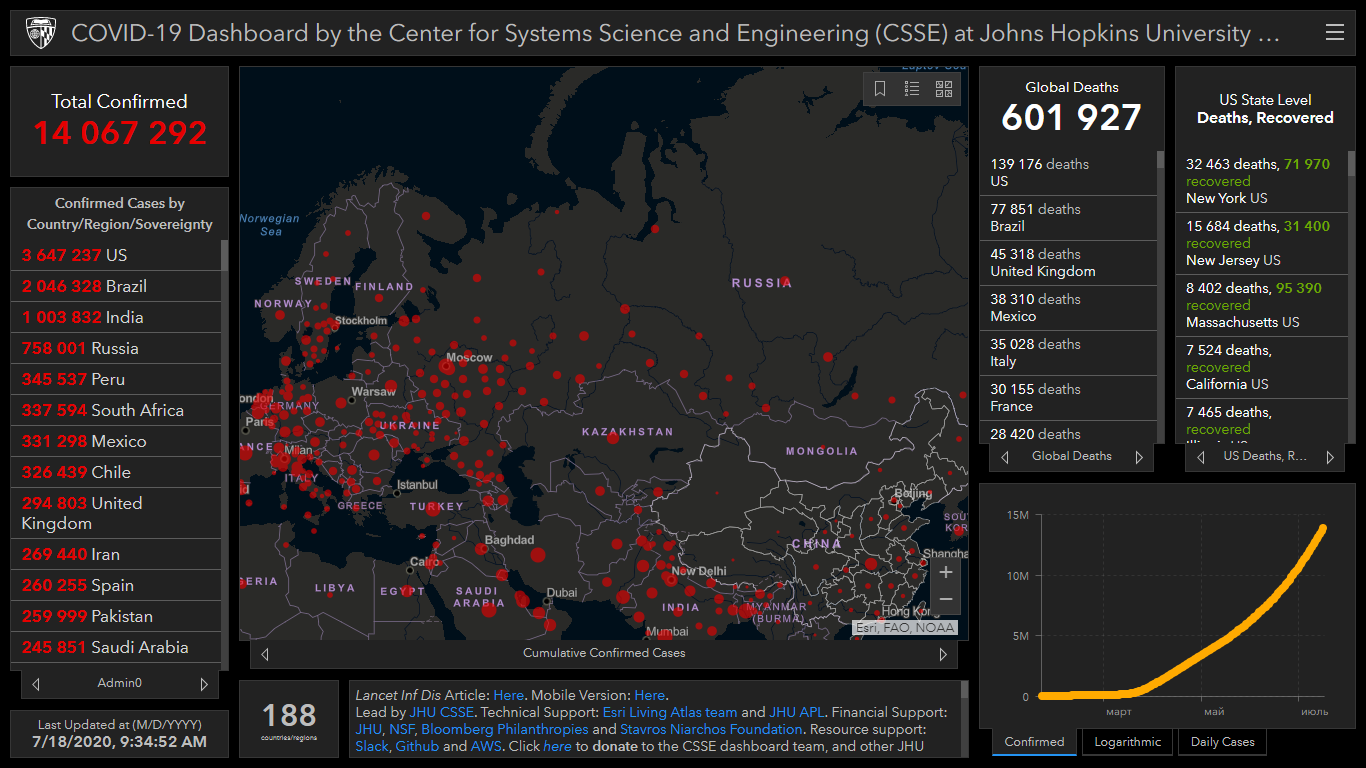The height and width of the screenshot is (768, 1366).
Task: Switch chart to Logarithmic tab
Action: pyautogui.click(x=1127, y=742)
